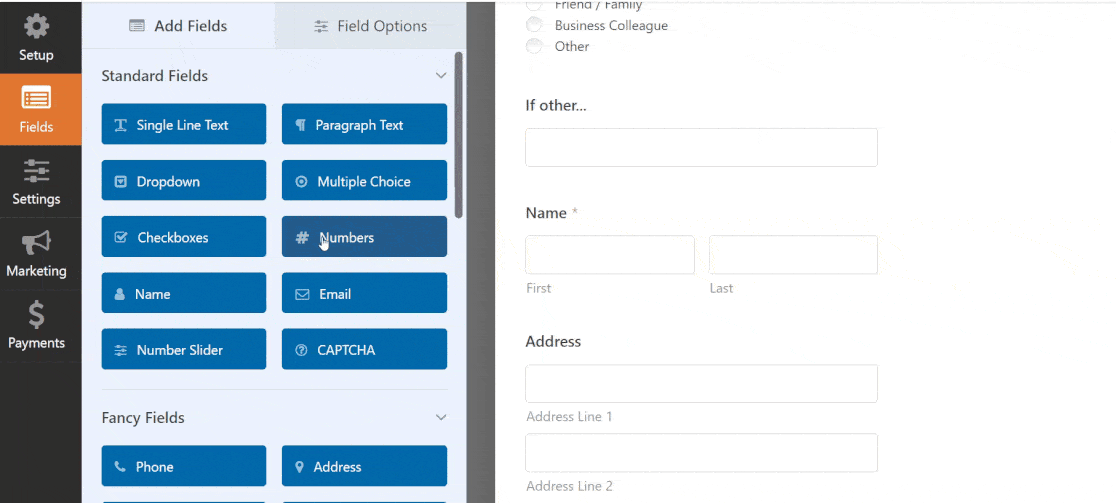
Task: Select the Fields panel icon
Action: click(36, 98)
